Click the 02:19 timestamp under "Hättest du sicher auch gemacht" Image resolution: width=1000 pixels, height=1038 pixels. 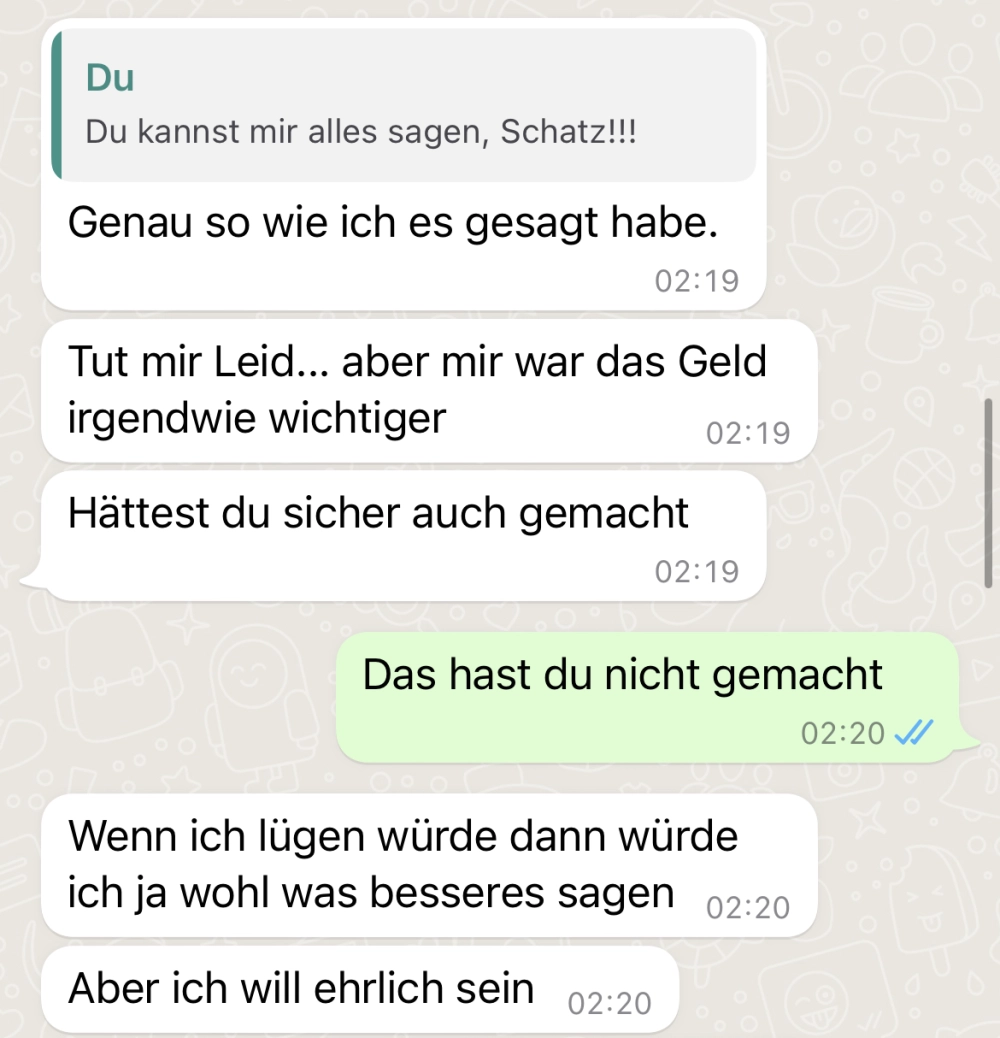click(x=697, y=571)
